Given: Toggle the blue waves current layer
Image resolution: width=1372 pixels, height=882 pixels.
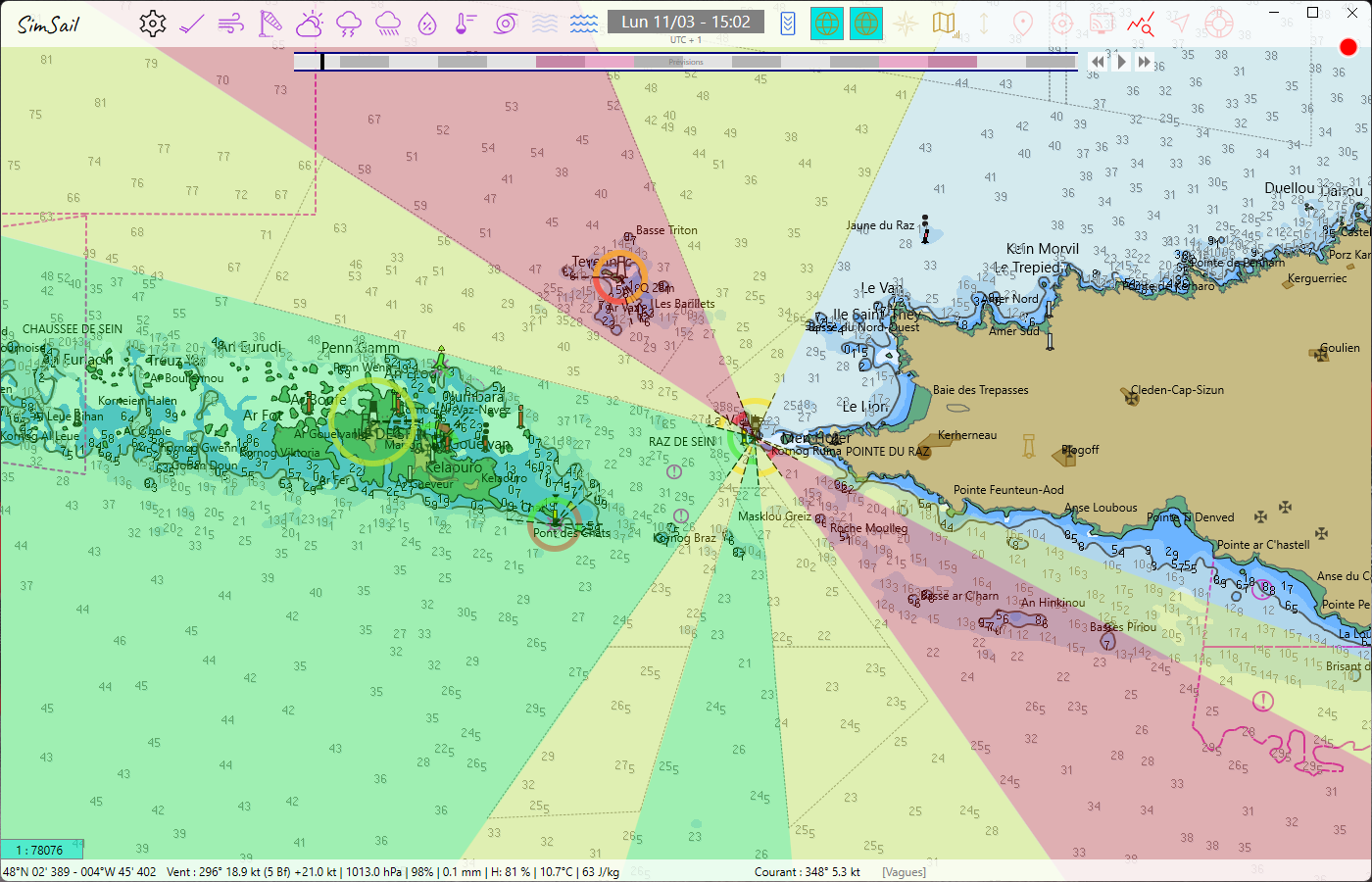Looking at the screenshot, I should click(584, 24).
